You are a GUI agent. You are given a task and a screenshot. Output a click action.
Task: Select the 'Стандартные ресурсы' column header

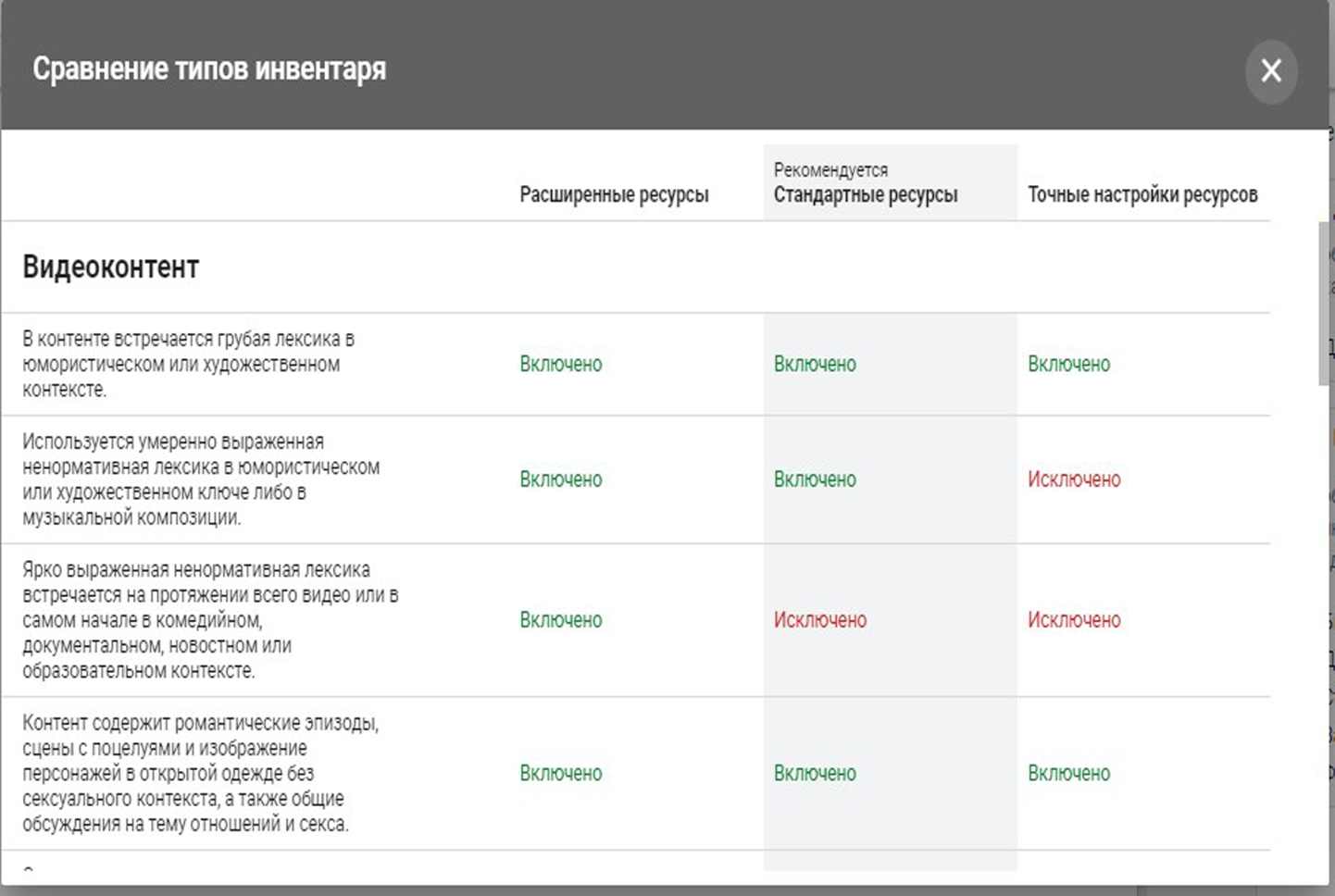(x=866, y=194)
